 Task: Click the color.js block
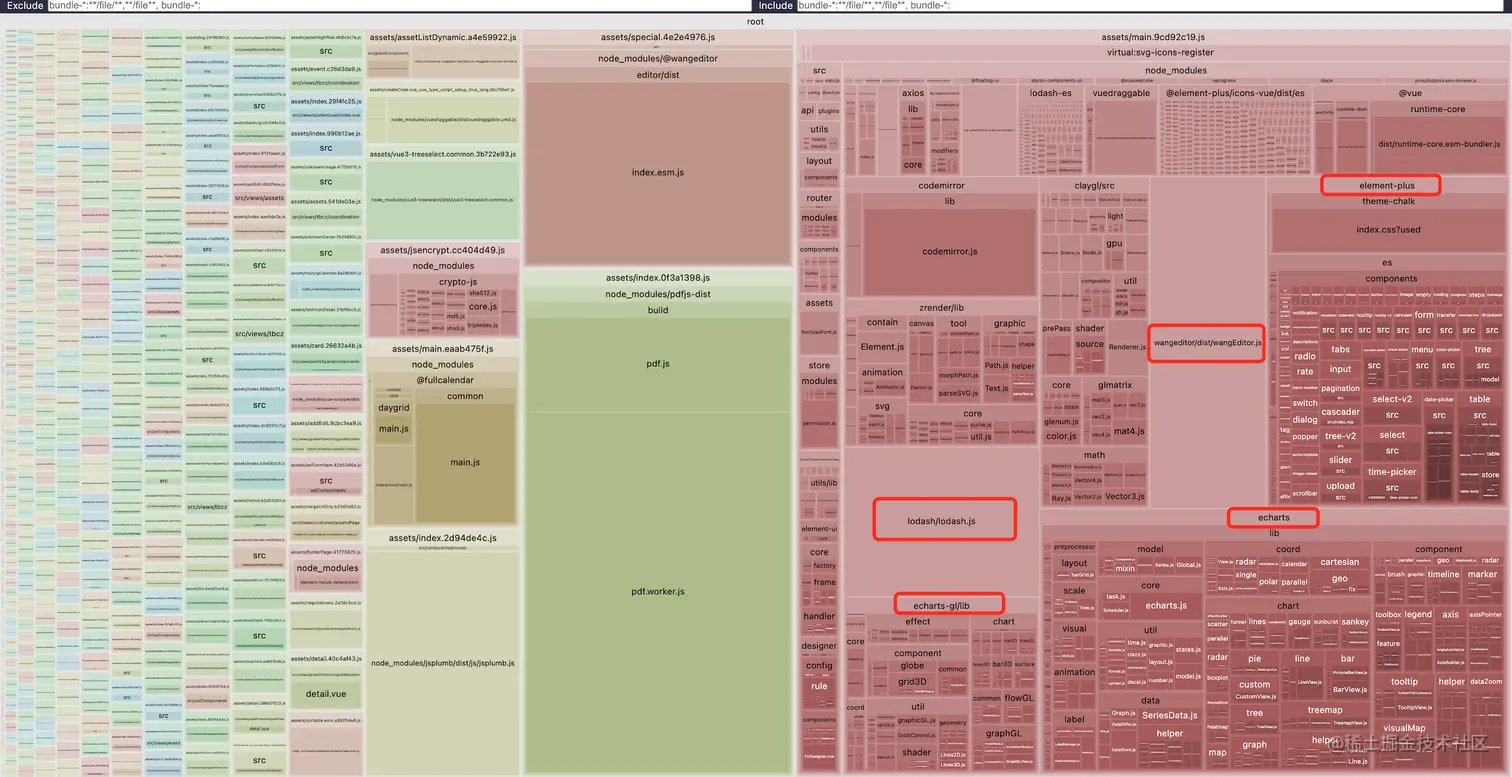[1061, 436]
